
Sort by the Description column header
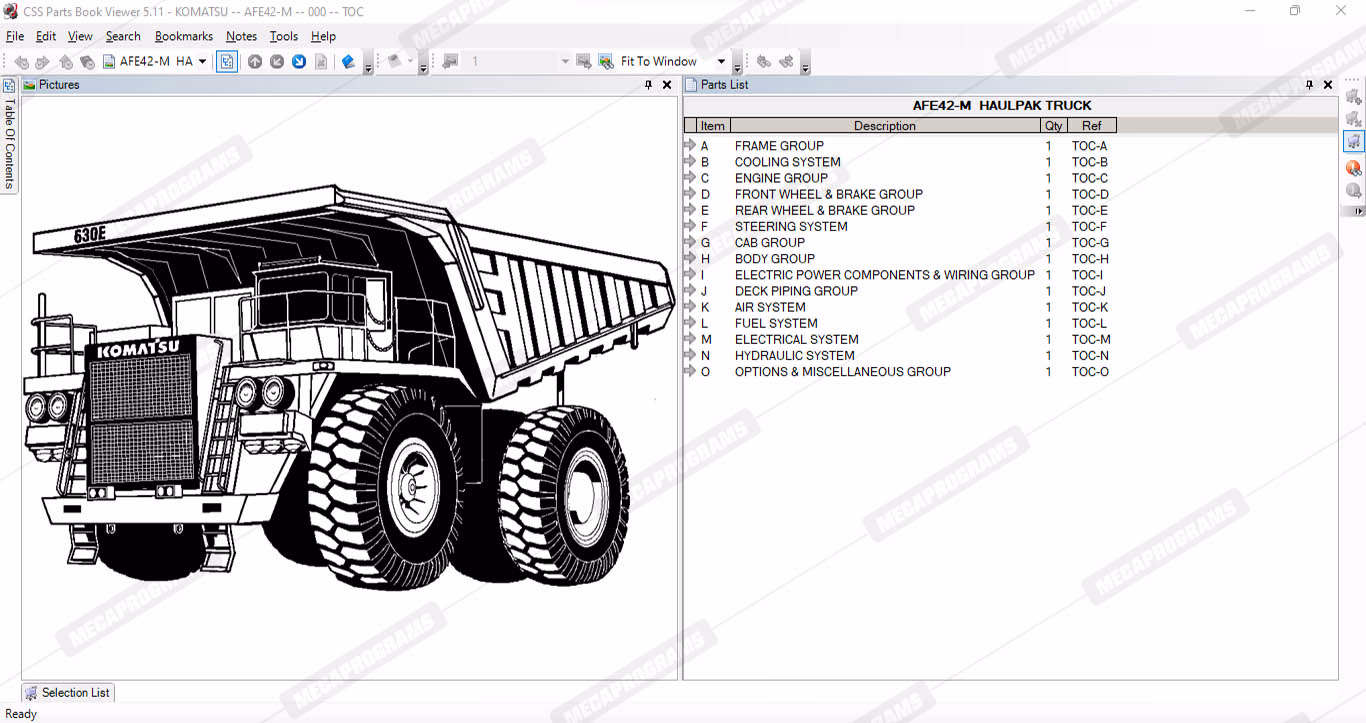pos(884,126)
